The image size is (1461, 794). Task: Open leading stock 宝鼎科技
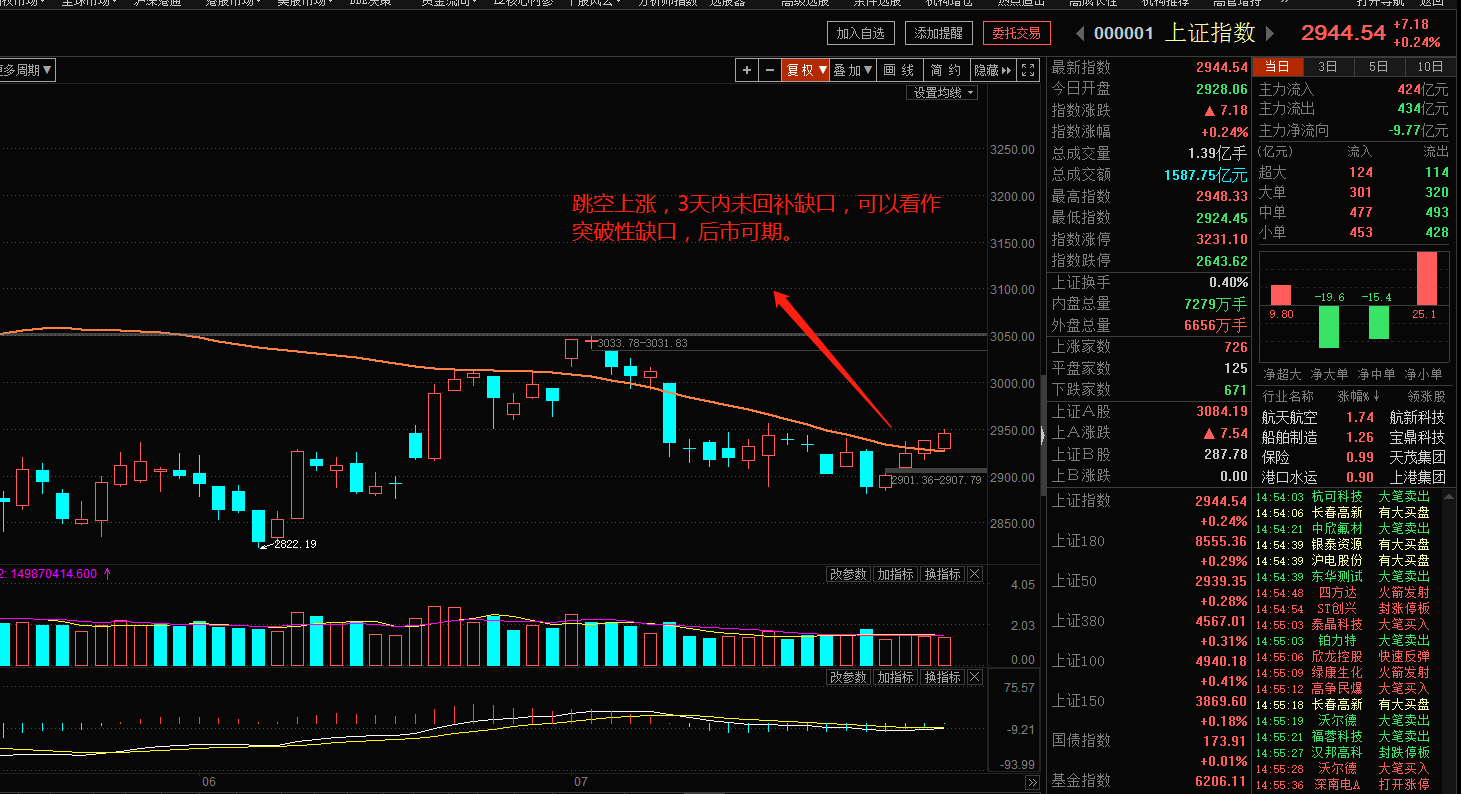click(1417, 437)
